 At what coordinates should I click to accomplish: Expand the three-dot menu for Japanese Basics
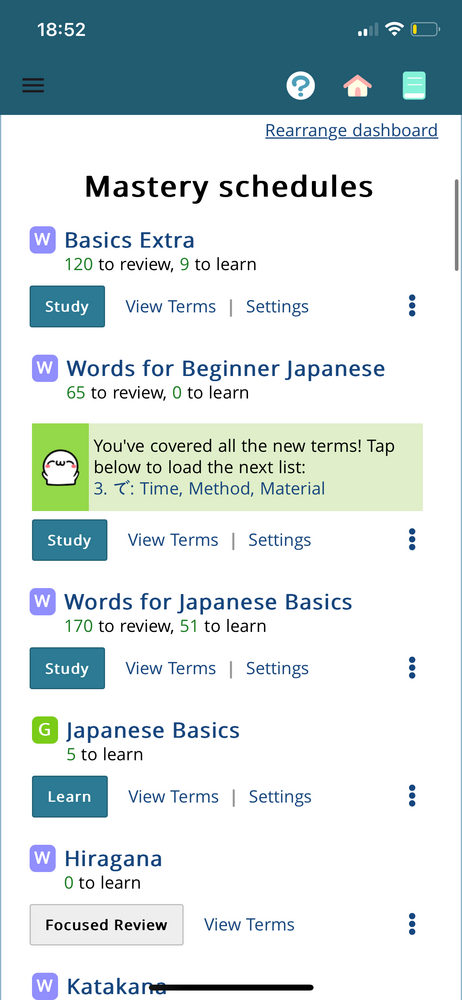[412, 797]
